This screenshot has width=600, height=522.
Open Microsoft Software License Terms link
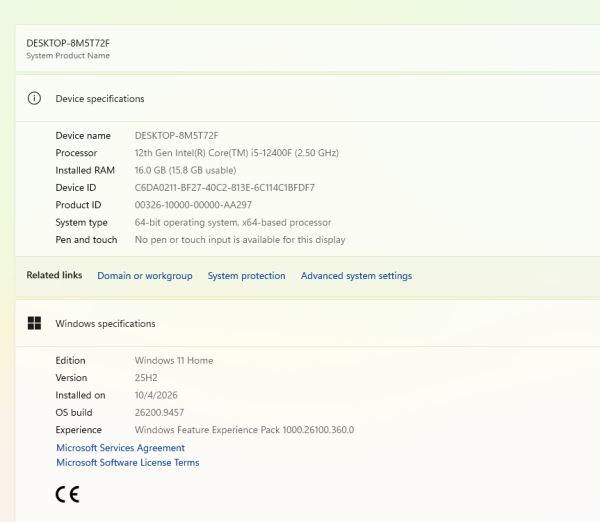click(128, 462)
